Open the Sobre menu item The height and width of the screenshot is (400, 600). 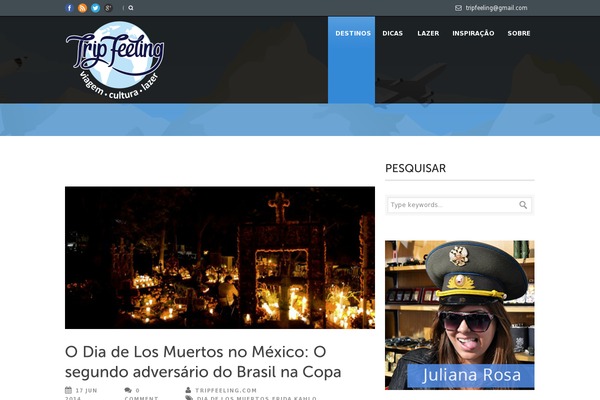click(x=519, y=33)
